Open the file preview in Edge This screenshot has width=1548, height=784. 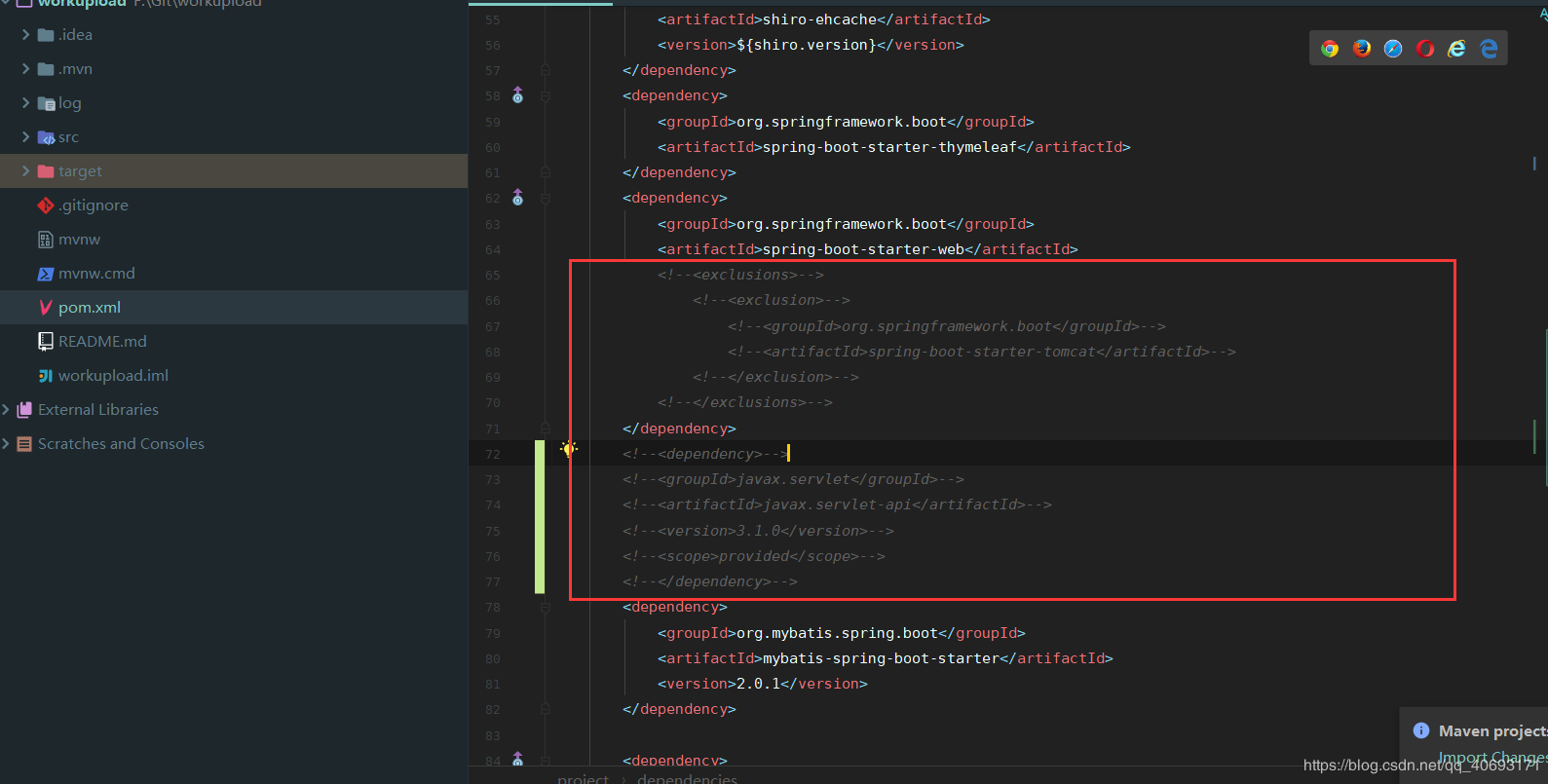pyautogui.click(x=1489, y=49)
